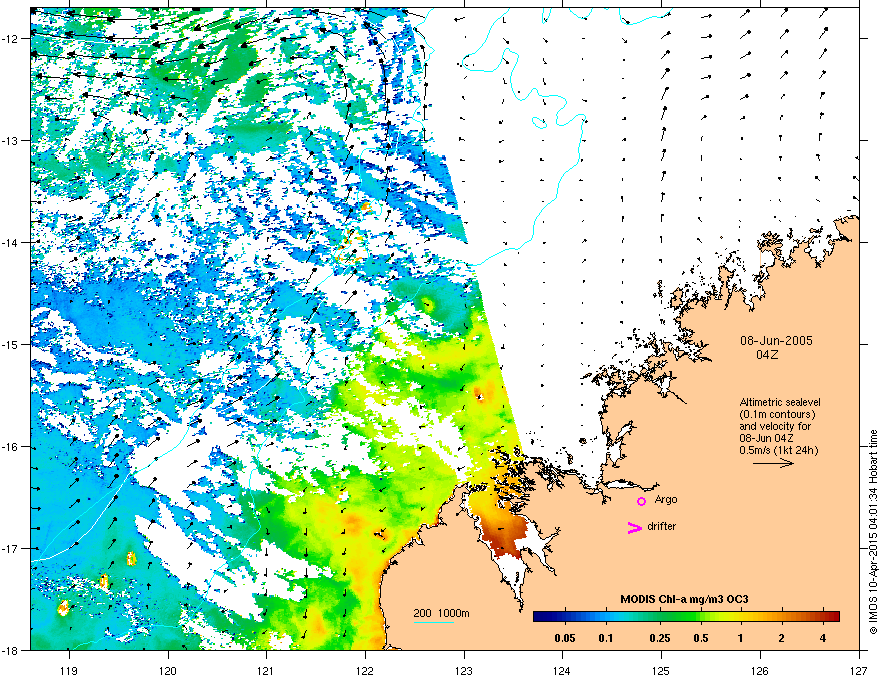Click the '0.5m/s (1kt 24h)' caption text
This screenshot has height=680, width=880.
pyautogui.click(x=779, y=450)
